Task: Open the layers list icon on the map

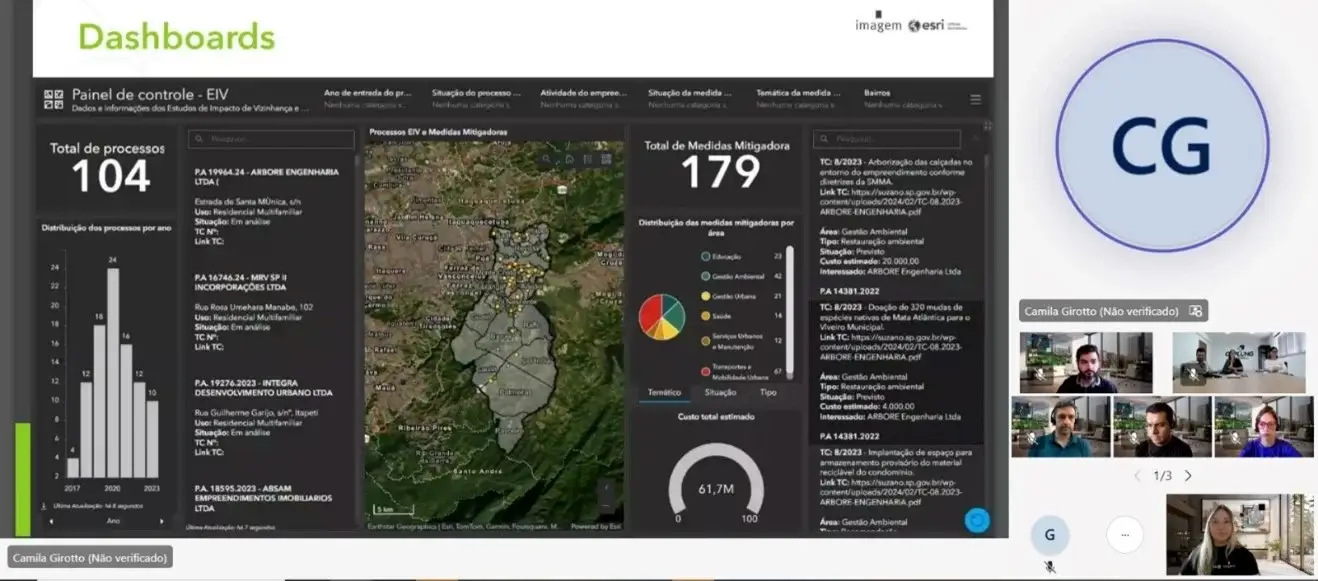Action: point(588,159)
